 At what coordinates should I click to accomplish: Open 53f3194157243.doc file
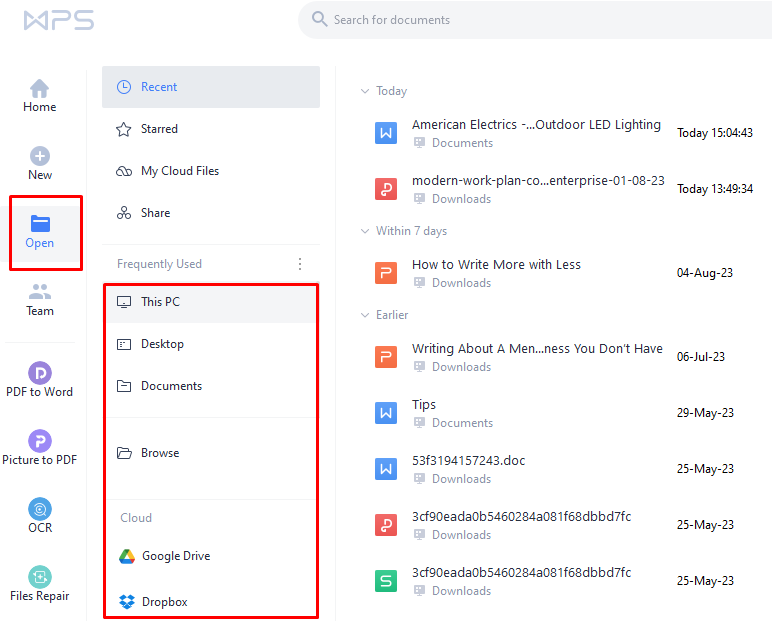click(469, 460)
